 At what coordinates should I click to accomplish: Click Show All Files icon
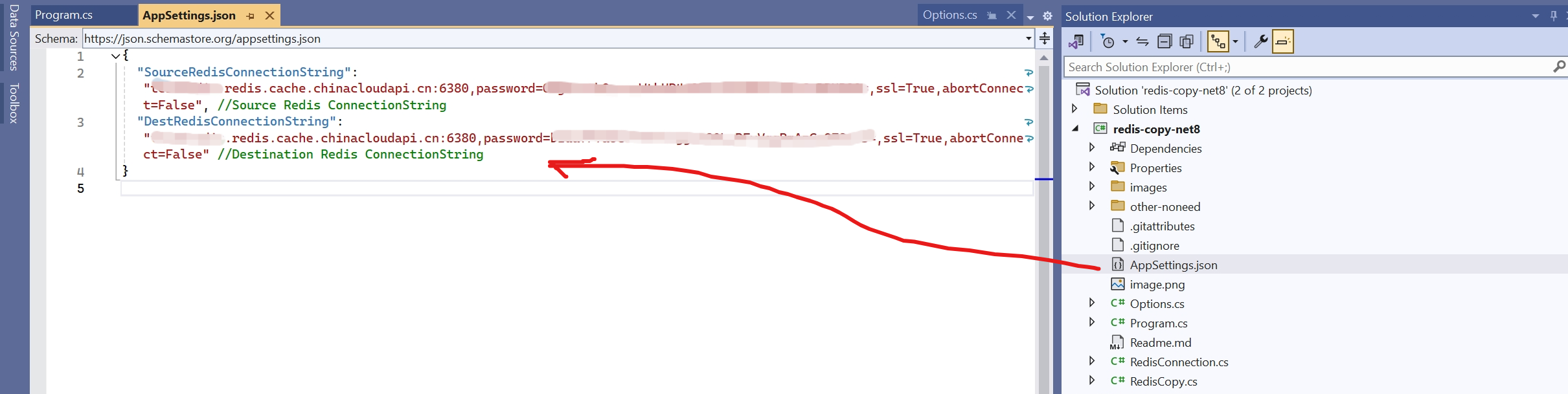coord(1187,41)
